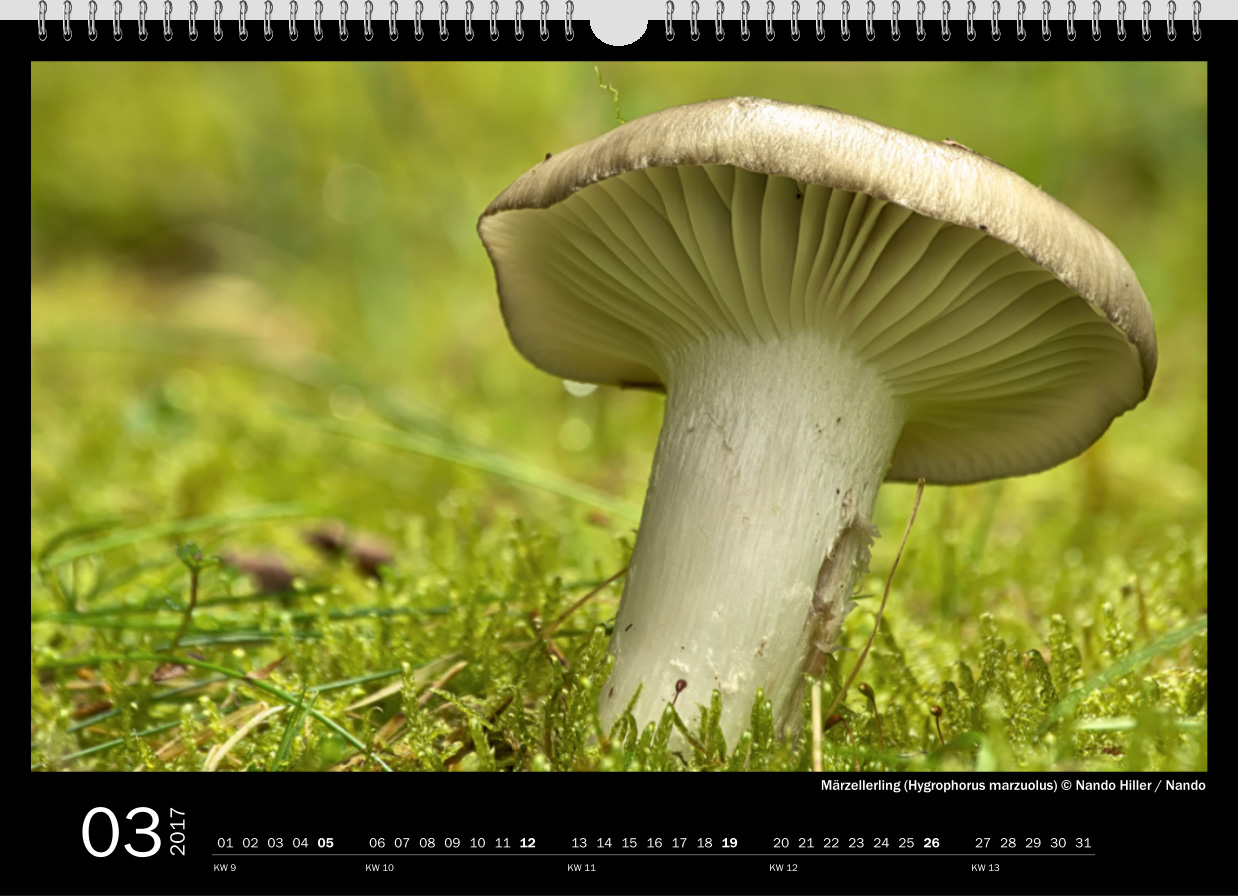Click the mushroom photo
Viewport: 1238px width, 896px height.
[x=618, y=416]
